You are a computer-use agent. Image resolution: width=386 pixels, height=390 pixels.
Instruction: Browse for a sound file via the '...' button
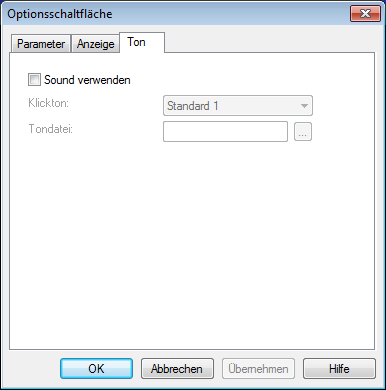tap(303, 132)
